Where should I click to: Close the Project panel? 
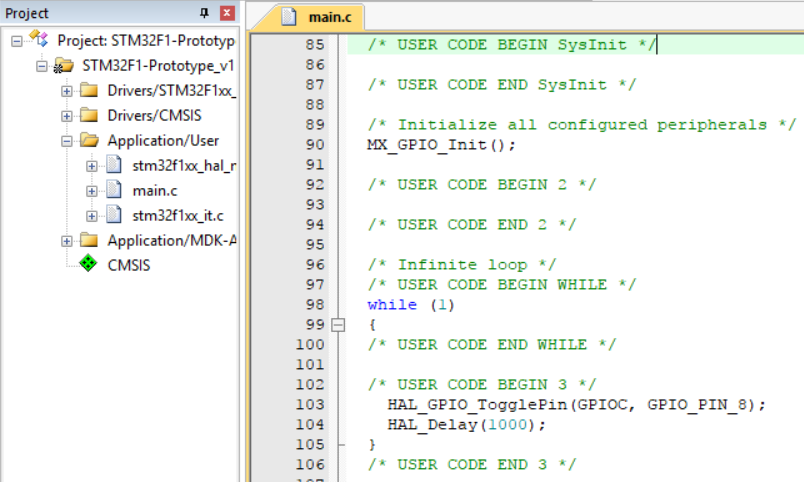(x=227, y=13)
